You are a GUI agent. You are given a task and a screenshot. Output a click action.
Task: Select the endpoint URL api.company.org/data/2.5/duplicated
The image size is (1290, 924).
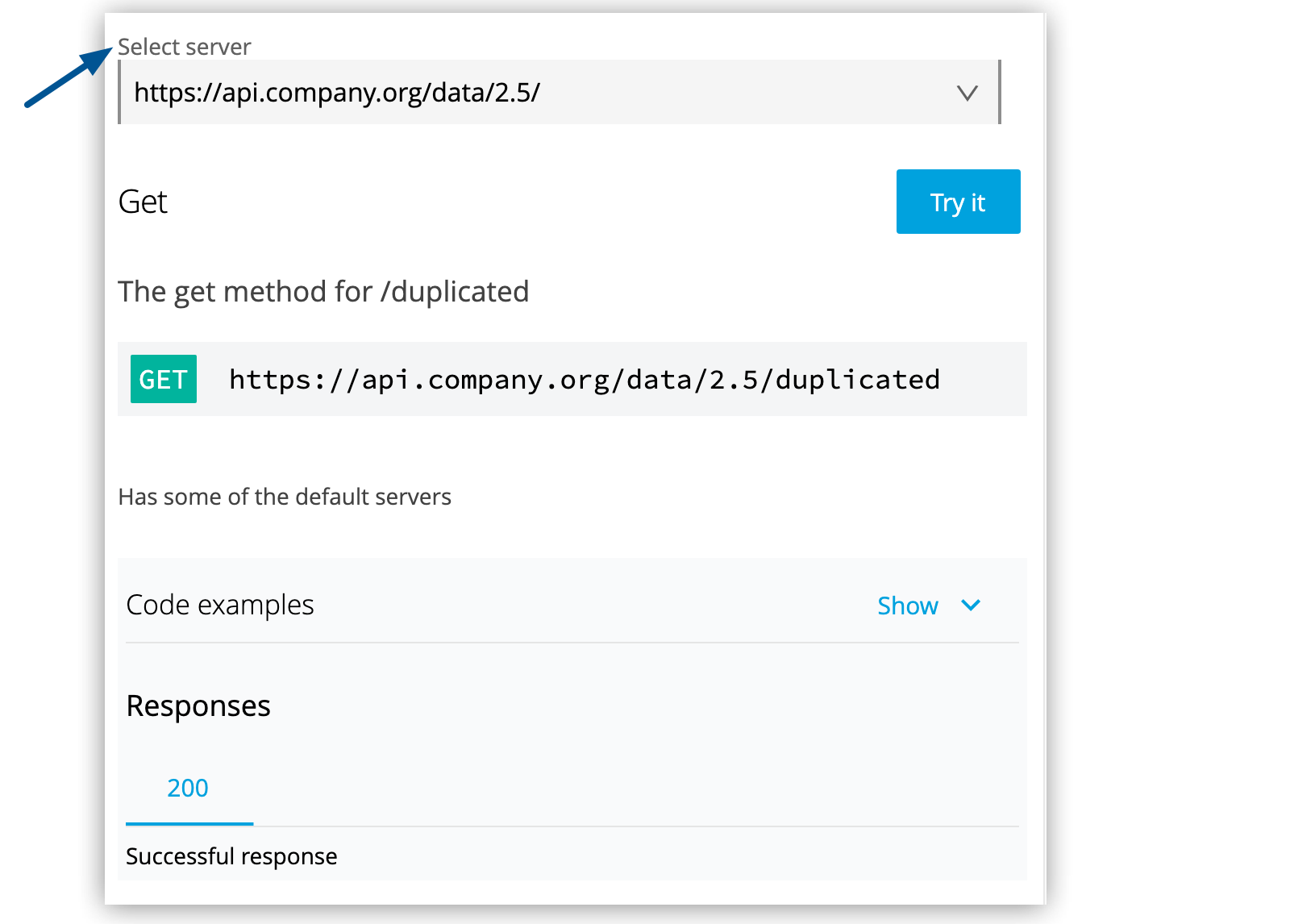(584, 379)
